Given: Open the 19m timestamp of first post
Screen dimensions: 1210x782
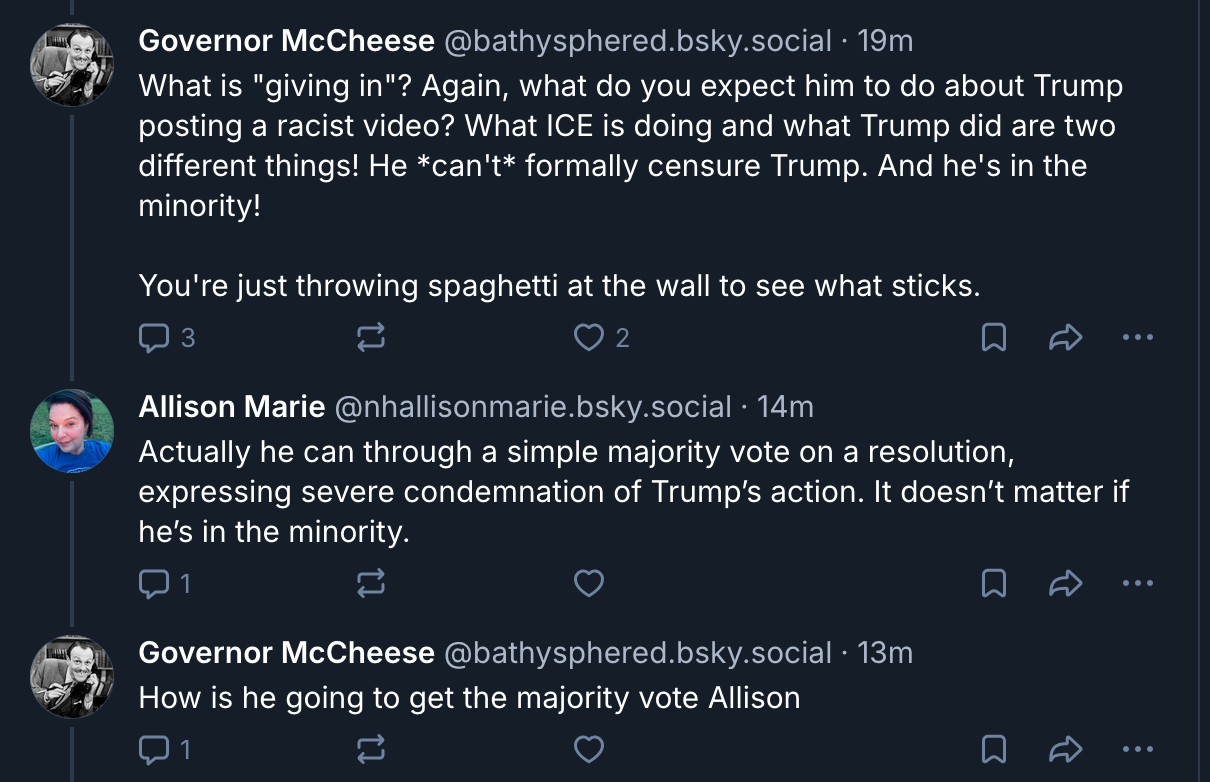Looking at the screenshot, I should point(885,41).
